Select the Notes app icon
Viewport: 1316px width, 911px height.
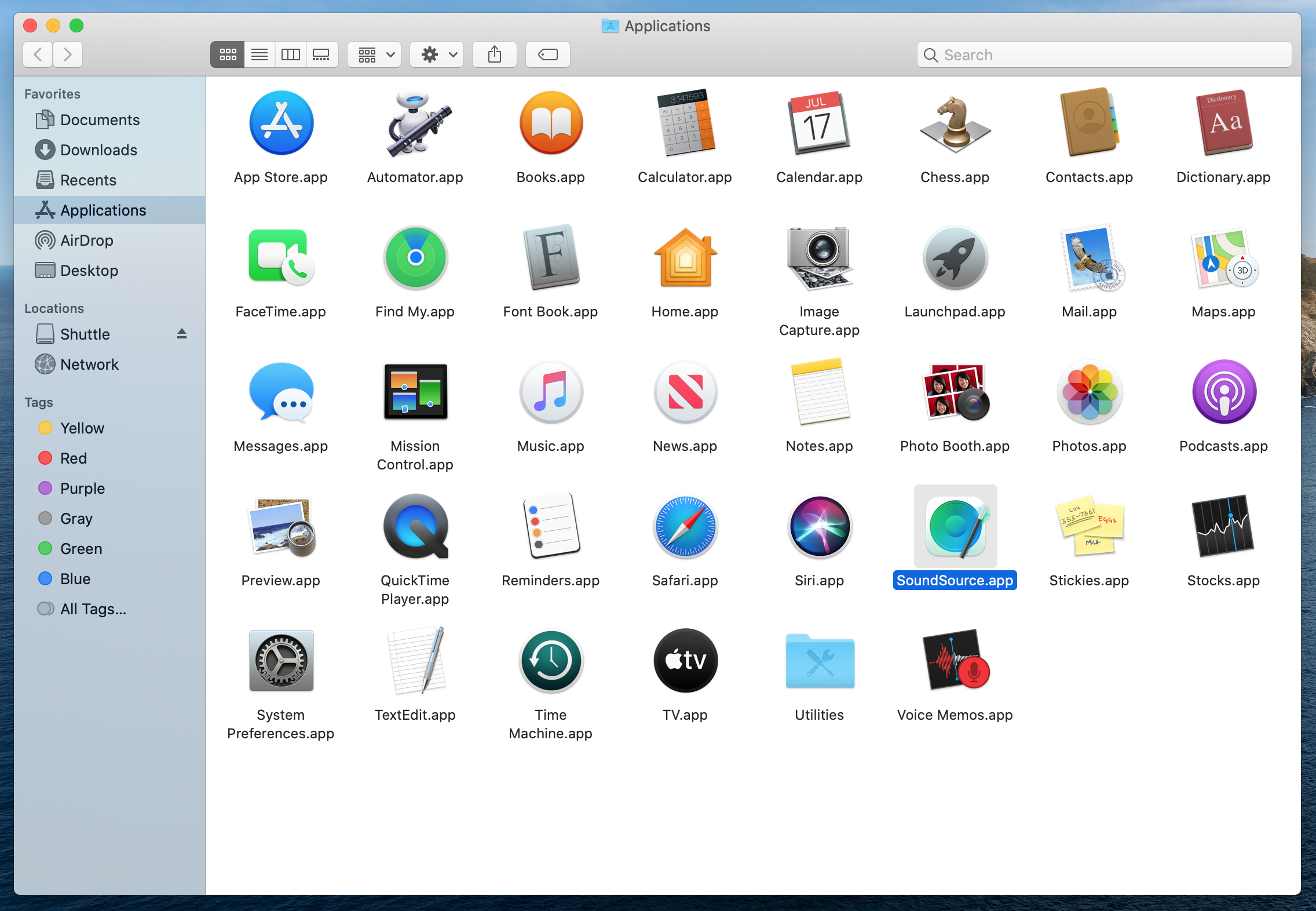[x=820, y=392]
